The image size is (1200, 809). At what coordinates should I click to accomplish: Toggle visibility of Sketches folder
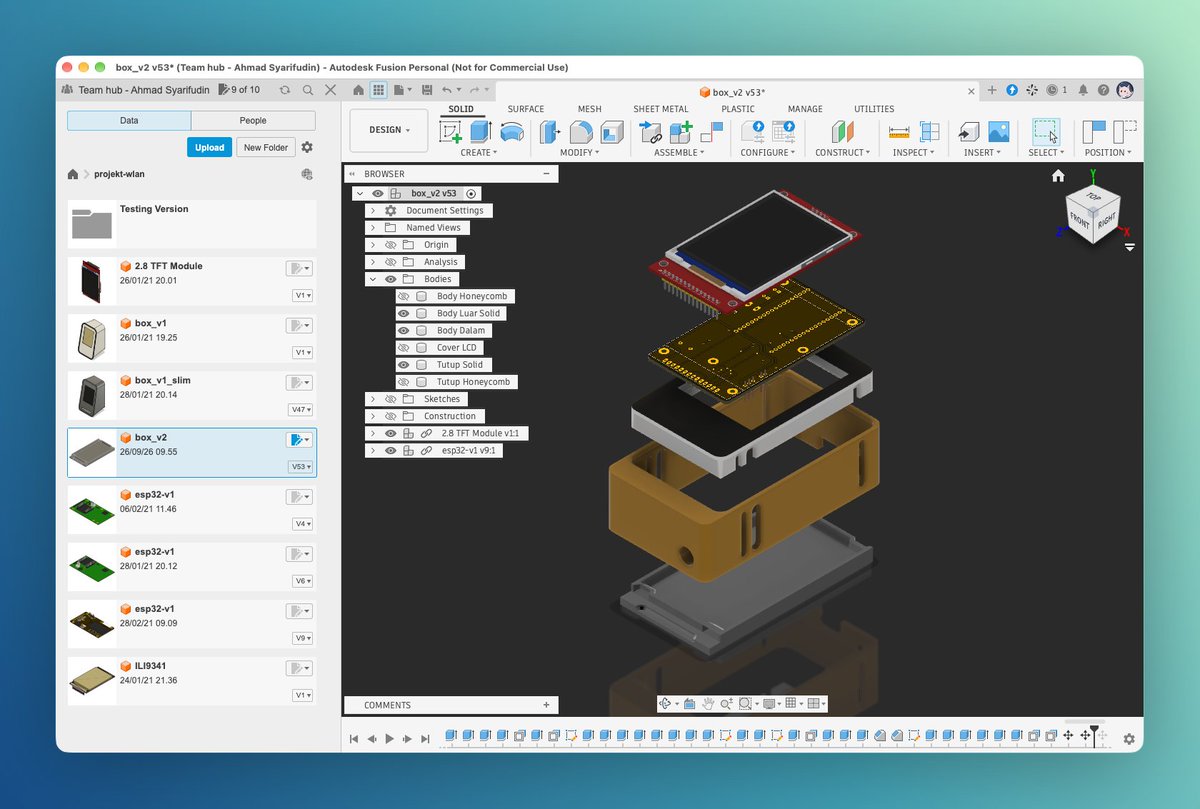[x=391, y=399]
